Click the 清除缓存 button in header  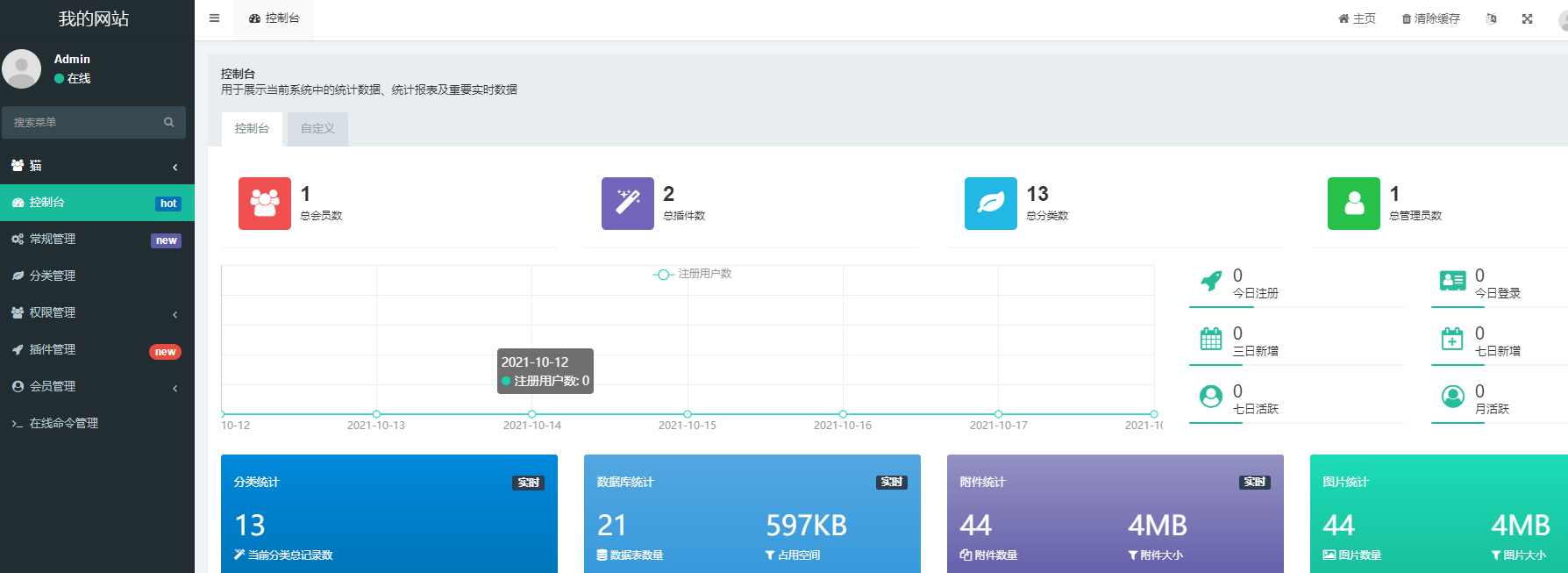[x=1430, y=18]
